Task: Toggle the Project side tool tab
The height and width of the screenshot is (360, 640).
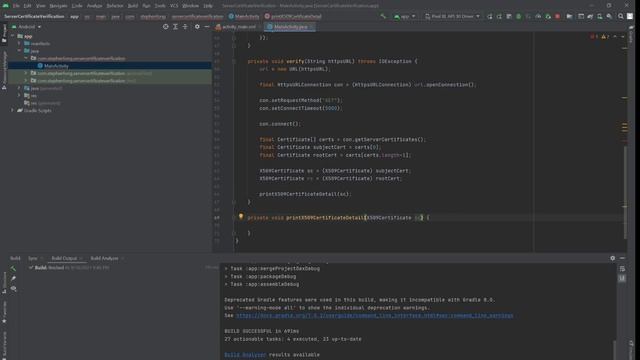Action: click(x=4, y=33)
